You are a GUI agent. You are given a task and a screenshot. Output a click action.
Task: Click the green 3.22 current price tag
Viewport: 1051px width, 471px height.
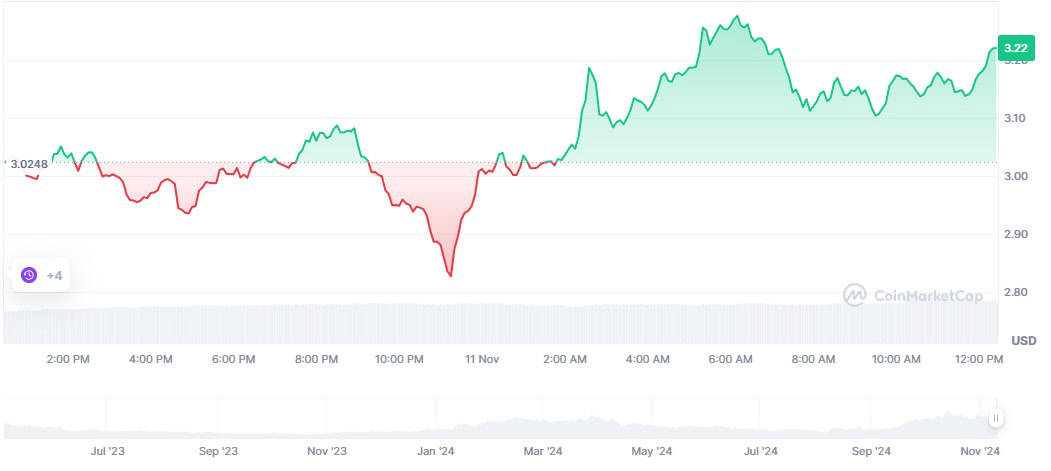(x=1015, y=48)
